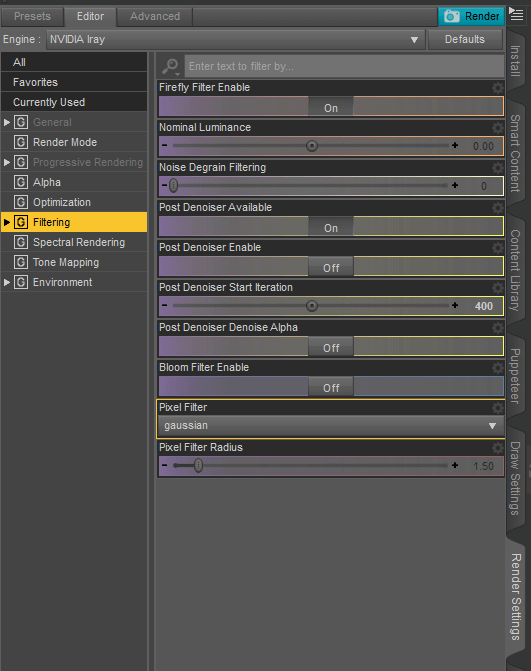Open the Engine NVIDIA Iray dropdown
This screenshot has height=671, width=531.
coord(235,39)
